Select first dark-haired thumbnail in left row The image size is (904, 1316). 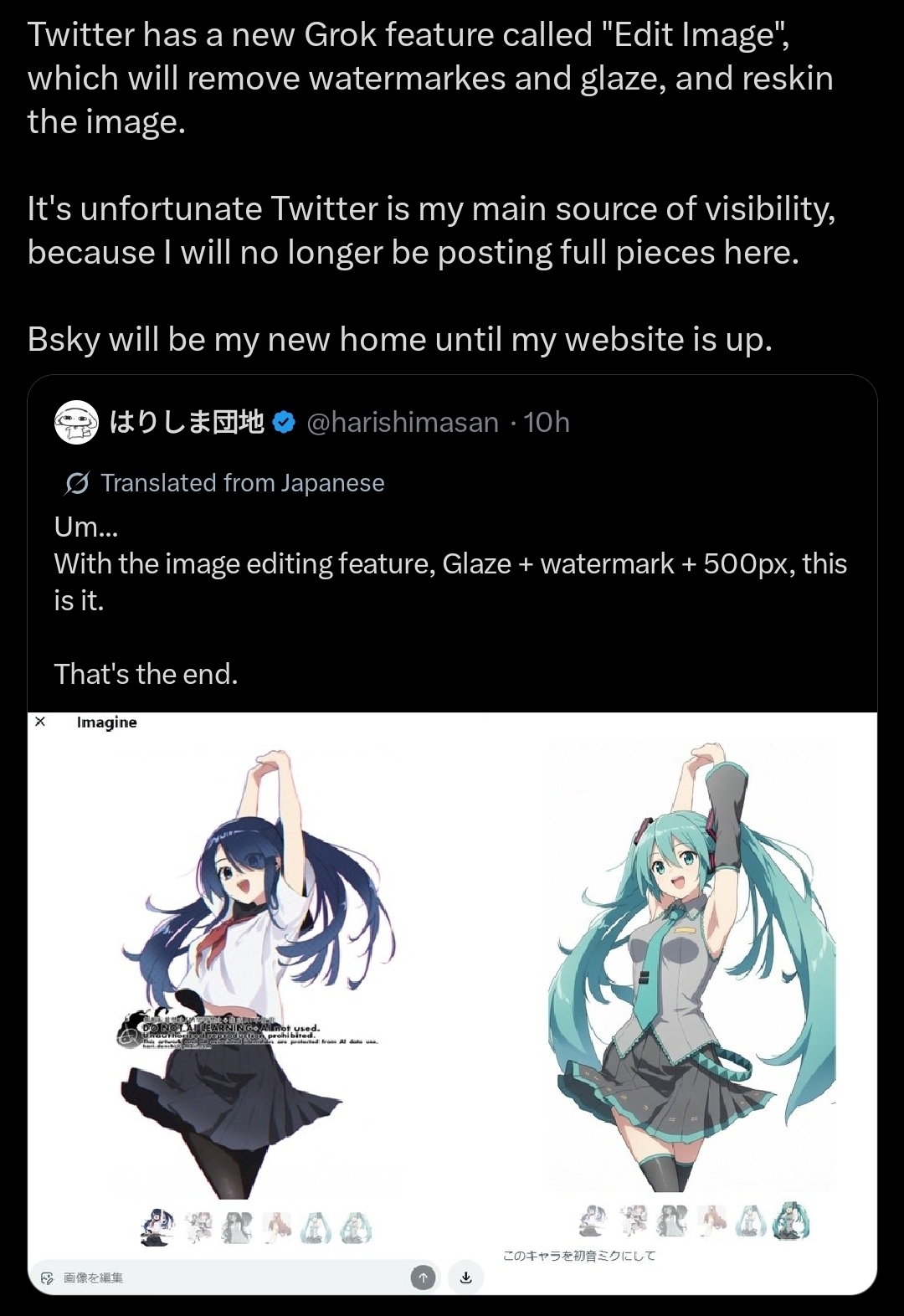coord(157,1227)
